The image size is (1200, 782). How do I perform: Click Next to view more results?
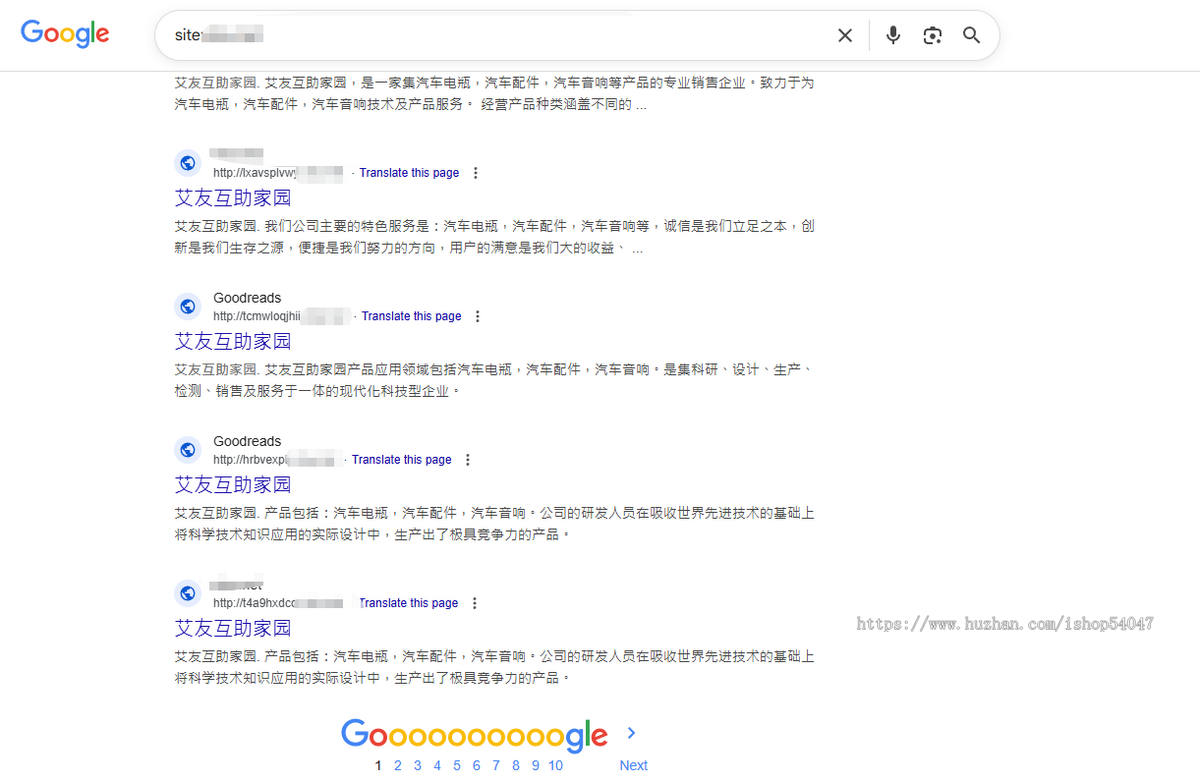click(x=633, y=764)
